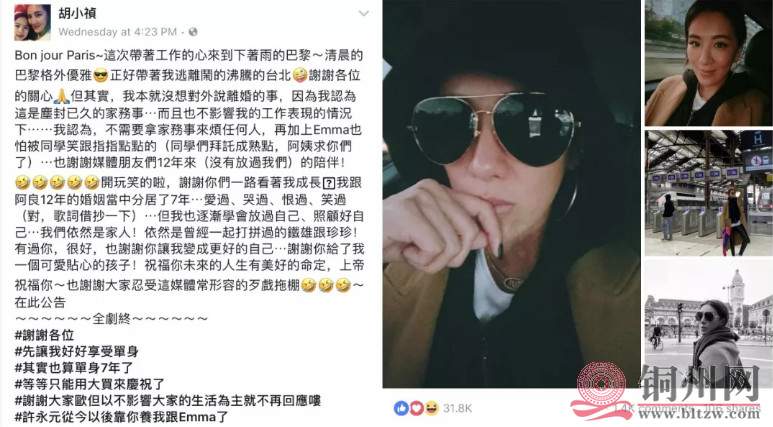The height and width of the screenshot is (427, 773).
Task: Click the poster's profile picture
Action: (33, 23)
